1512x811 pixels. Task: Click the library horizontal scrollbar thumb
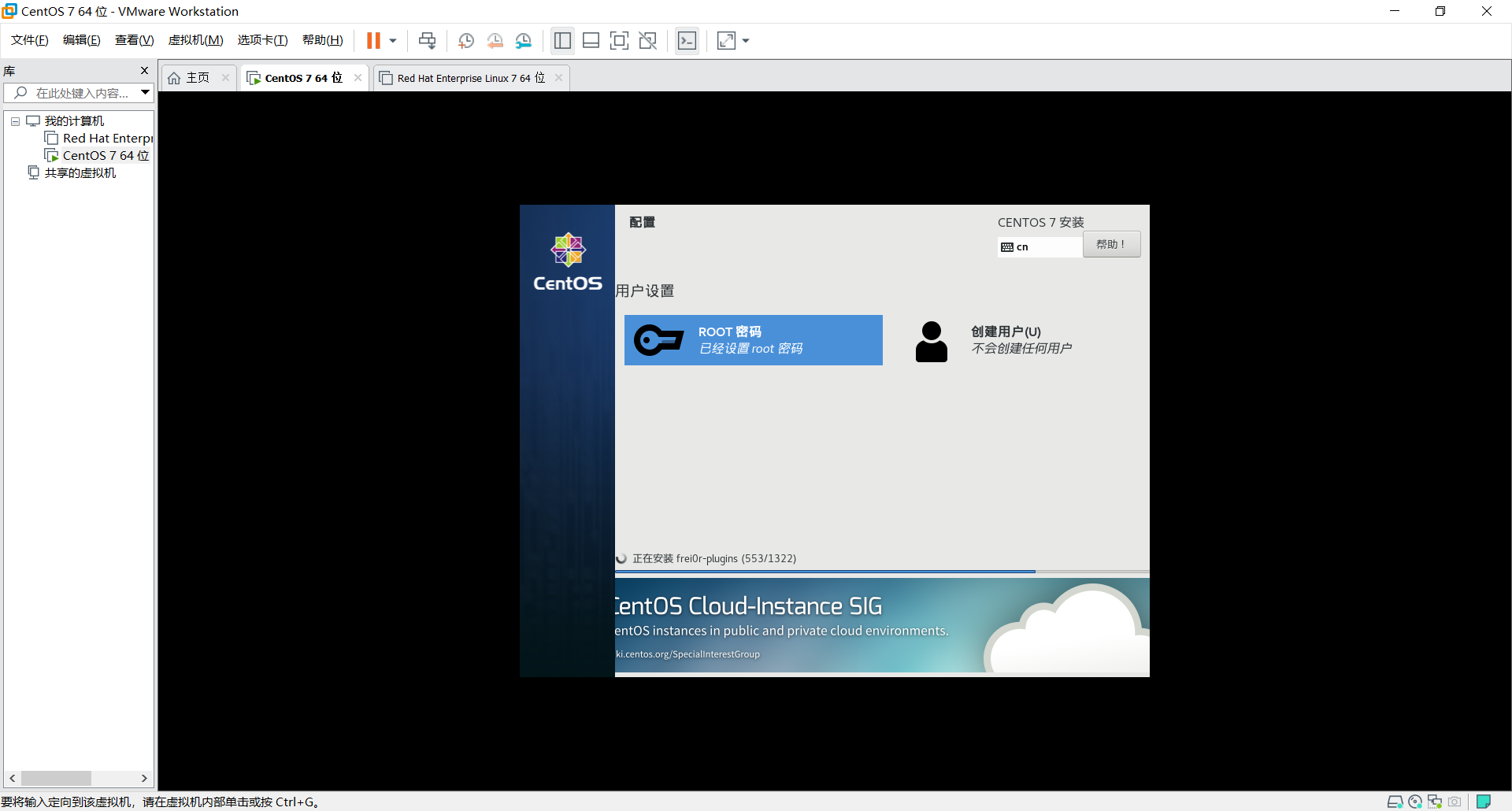coord(56,778)
